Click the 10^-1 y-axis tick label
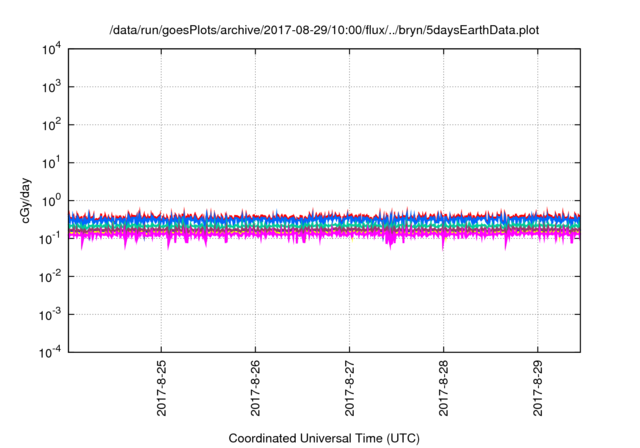This screenshot has width=640, height=448. 51,238
